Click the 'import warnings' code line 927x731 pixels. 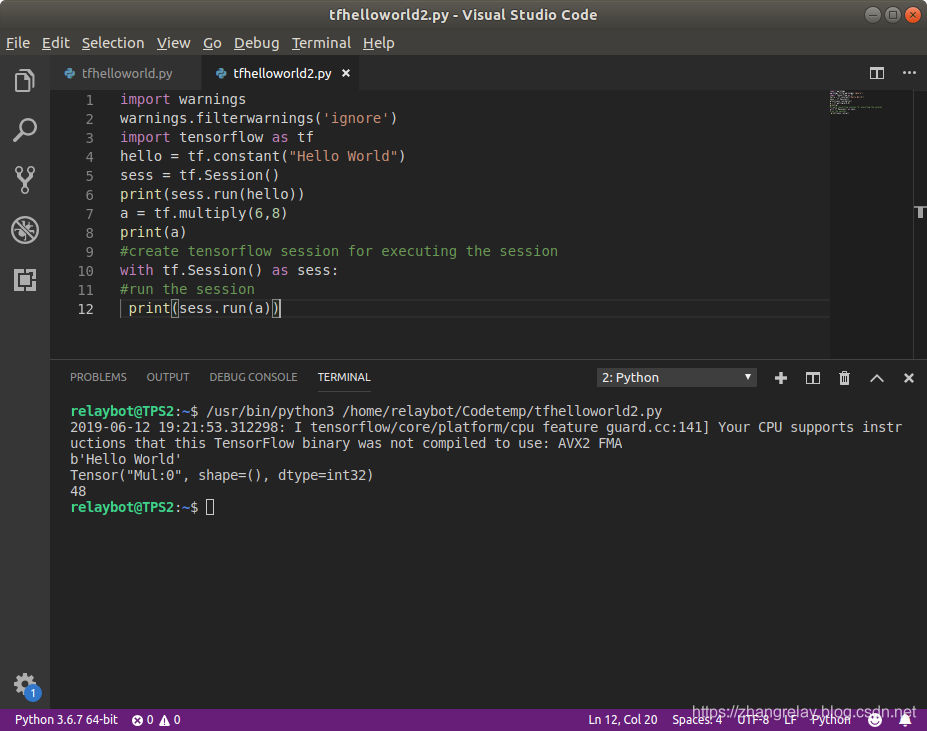(x=183, y=99)
